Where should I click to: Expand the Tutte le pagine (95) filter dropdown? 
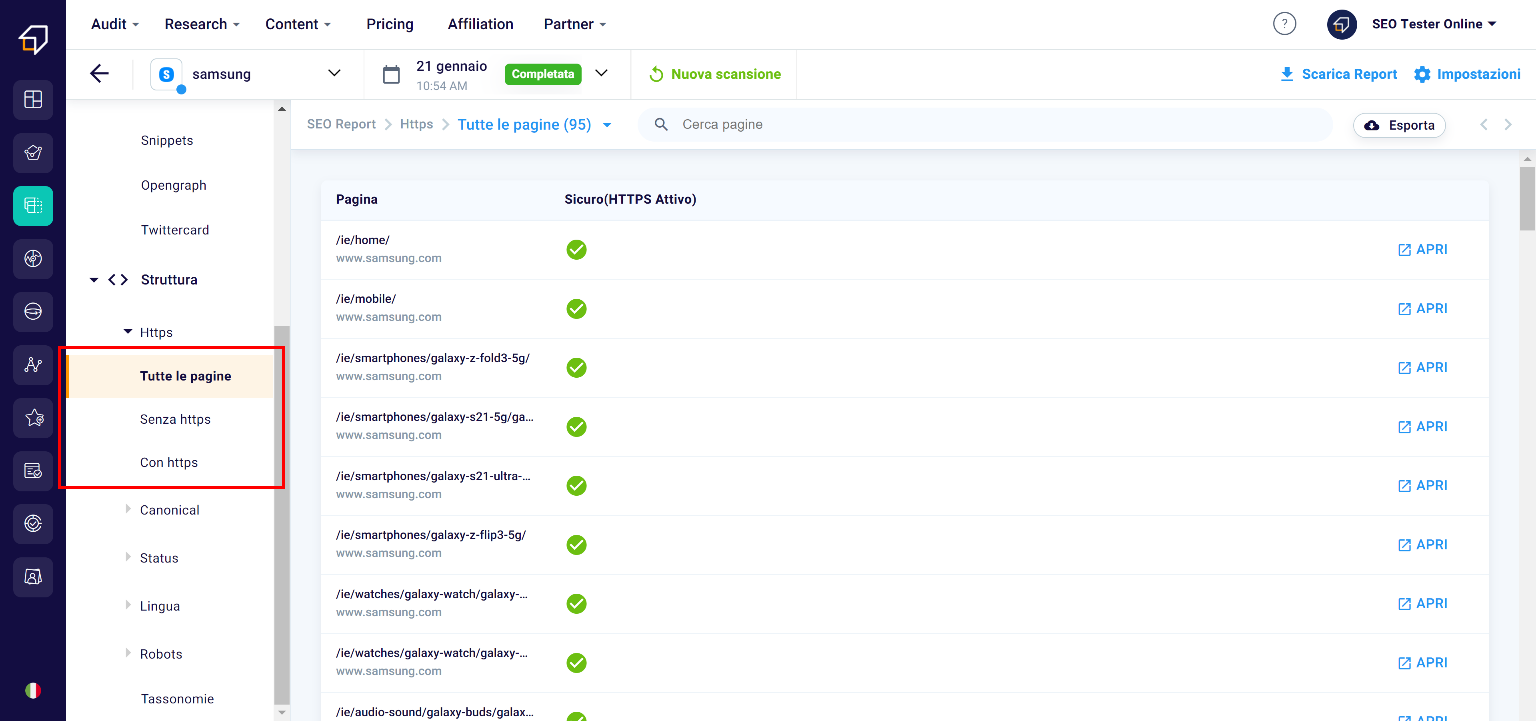(607, 126)
